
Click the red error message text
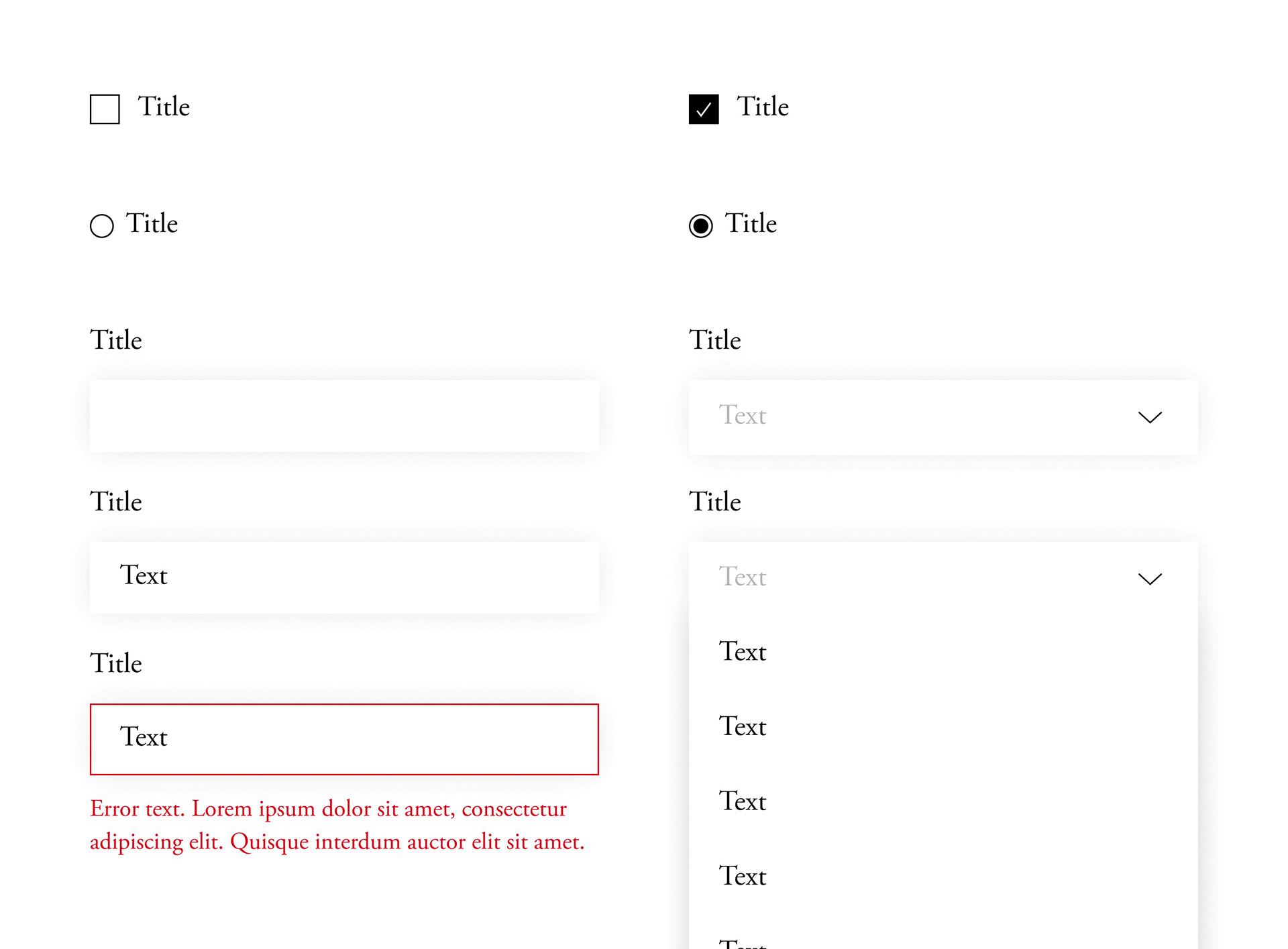click(x=337, y=826)
